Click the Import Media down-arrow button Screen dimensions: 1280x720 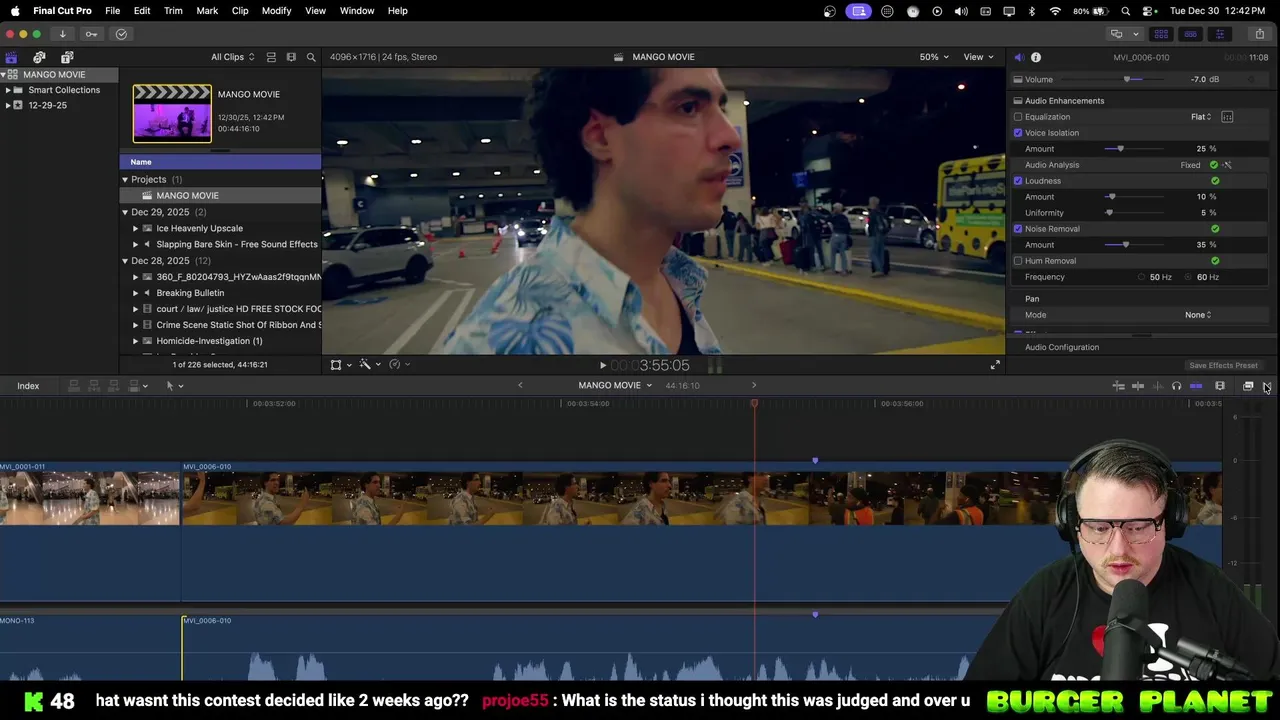pos(62,34)
